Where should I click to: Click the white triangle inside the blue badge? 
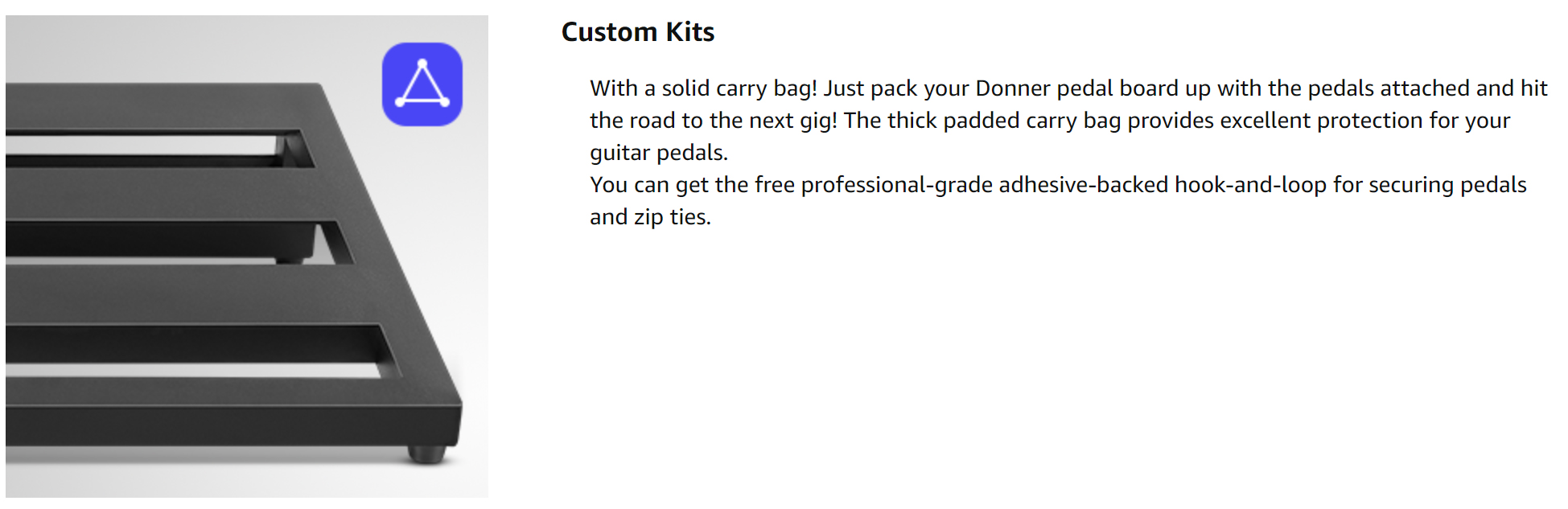422,84
